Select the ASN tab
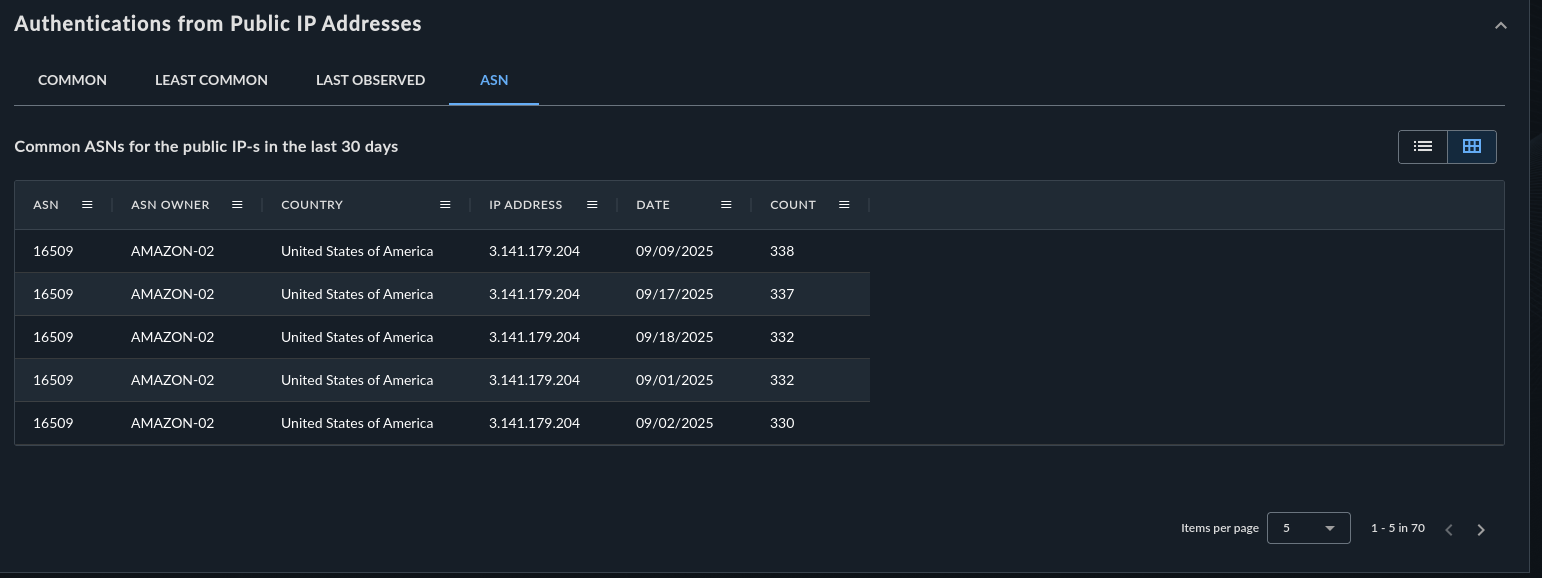Image resolution: width=1542 pixels, height=578 pixels. click(x=494, y=80)
